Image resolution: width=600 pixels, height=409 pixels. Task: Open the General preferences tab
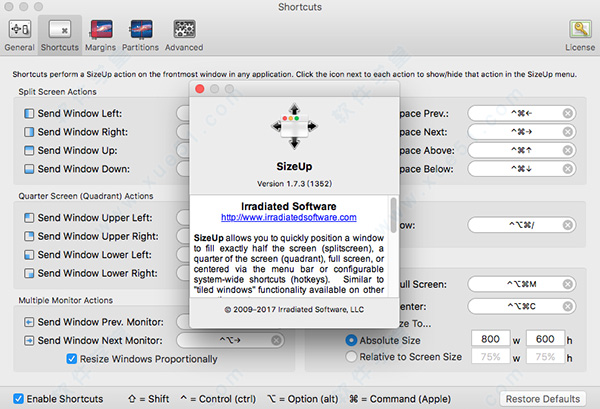20,36
